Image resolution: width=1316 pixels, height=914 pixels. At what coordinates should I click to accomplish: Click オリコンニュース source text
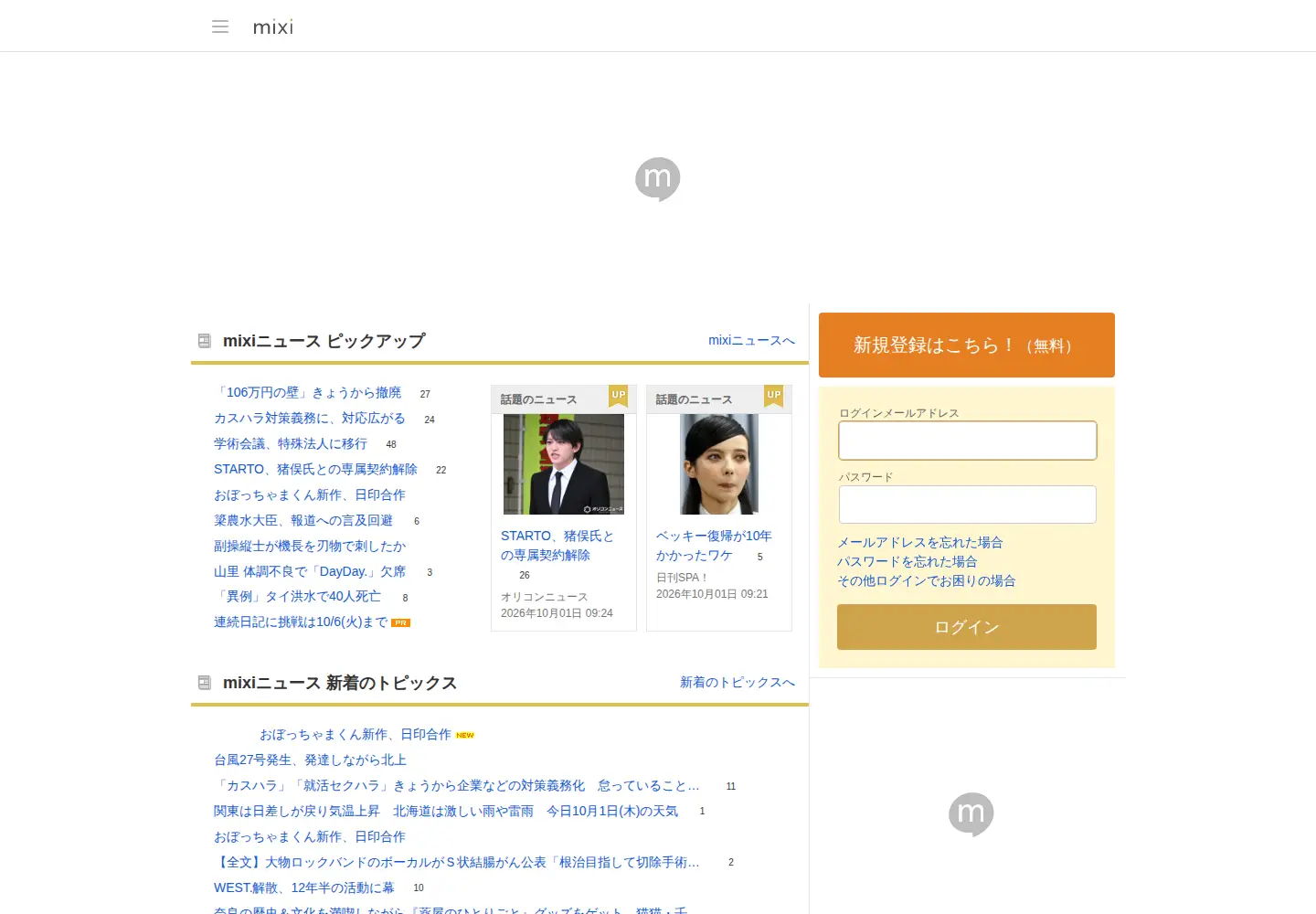(x=545, y=597)
